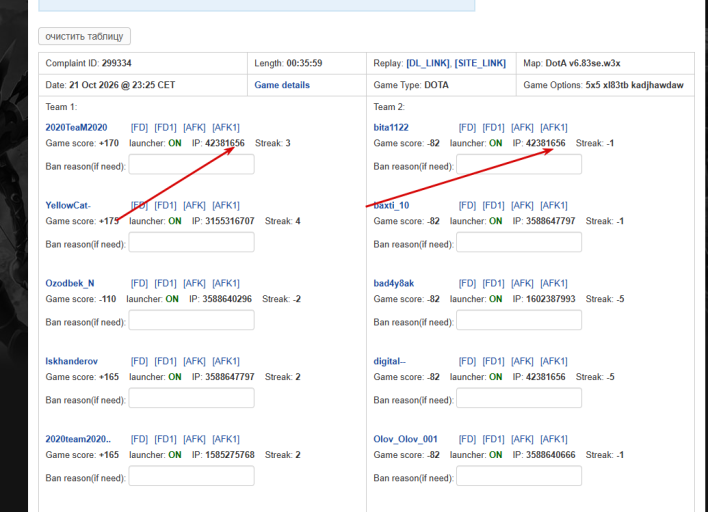
Task: Mark 2020TeaM2020 with [FD]
Action: (x=139, y=127)
